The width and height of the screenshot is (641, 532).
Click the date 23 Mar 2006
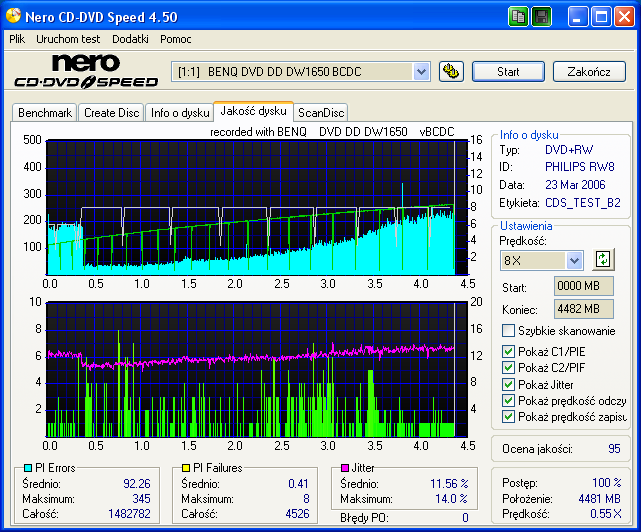[x=575, y=185]
